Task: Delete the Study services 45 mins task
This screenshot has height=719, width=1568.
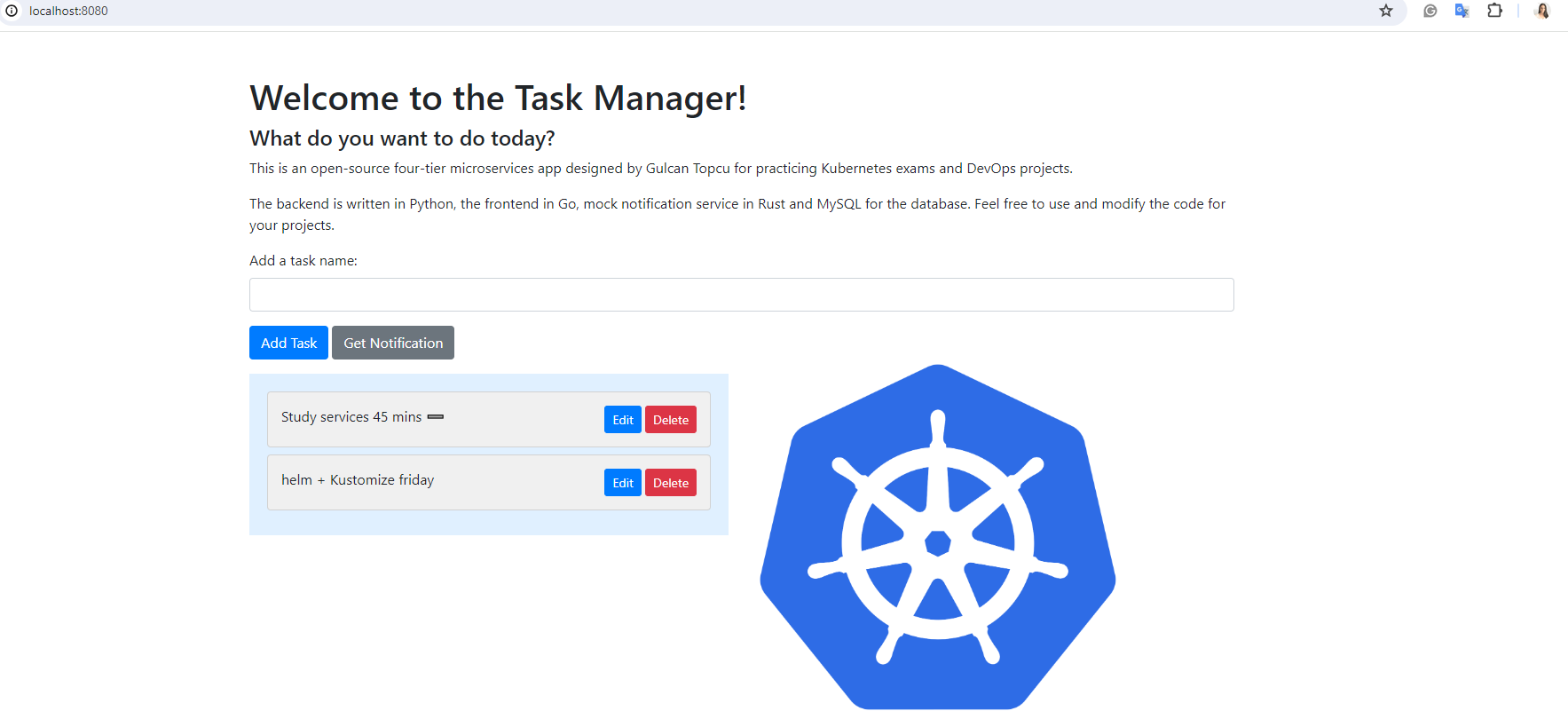Action: pos(671,420)
